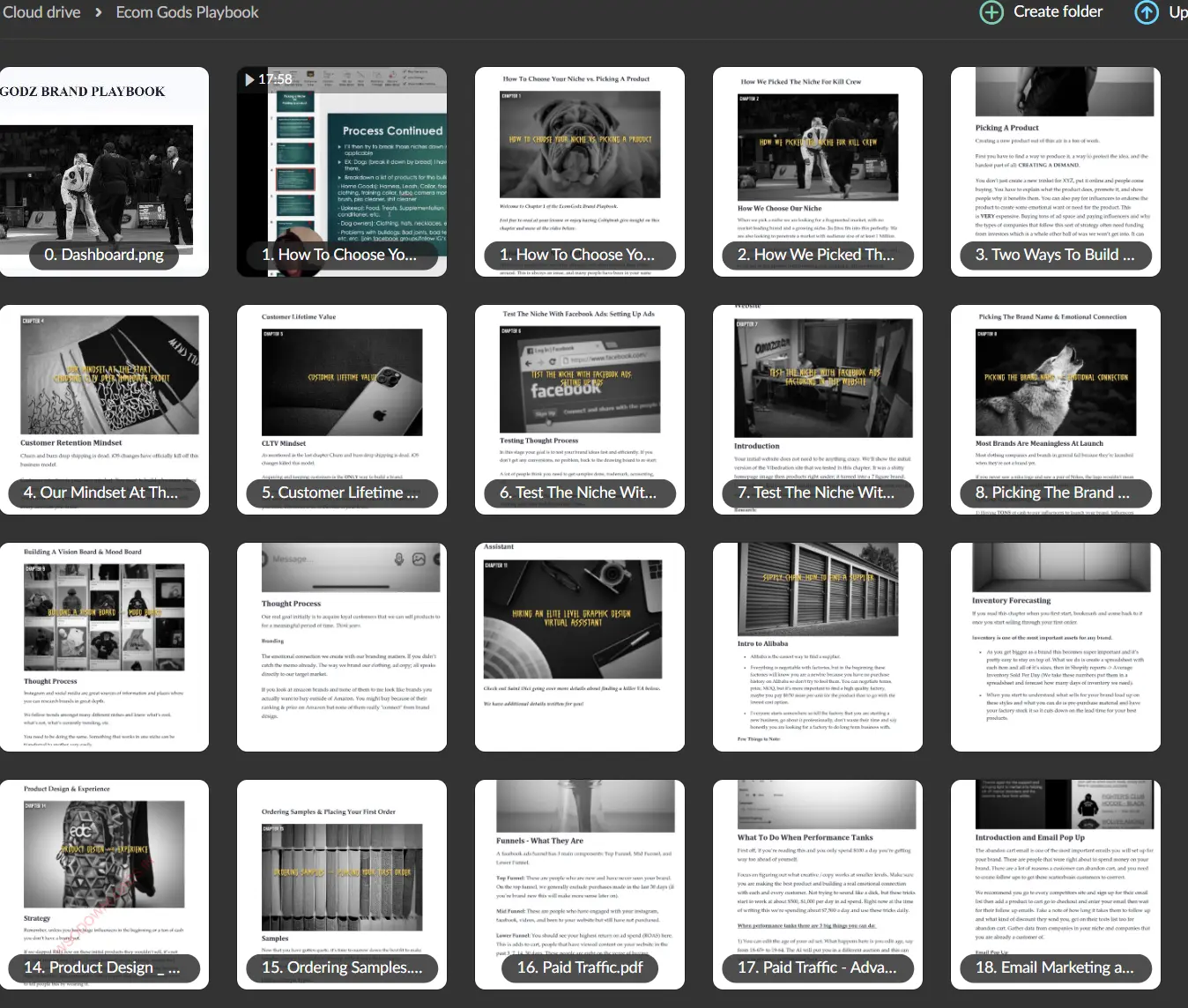Open the 5. Customer Lifetime file
This screenshot has width=1188, height=1008.
(342, 410)
